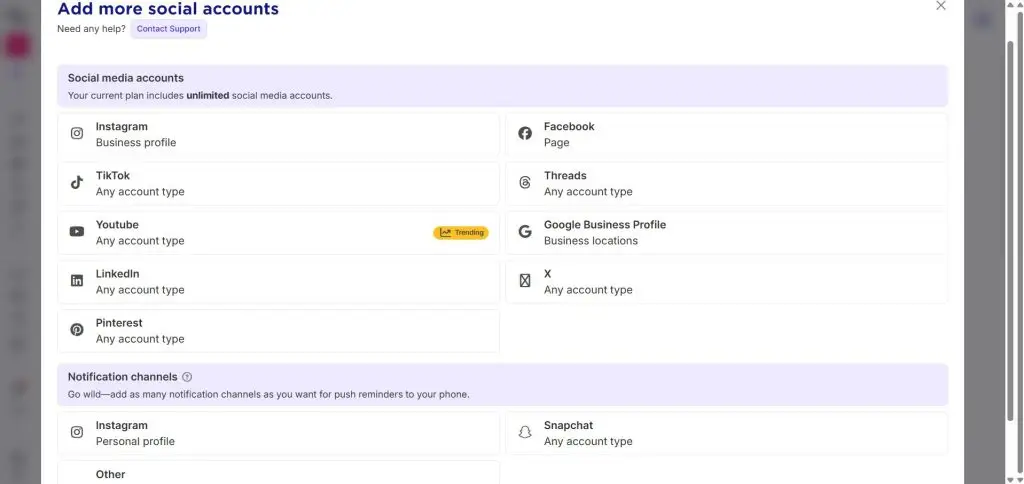Connect an X account
1024x484 pixels.
[726, 282]
